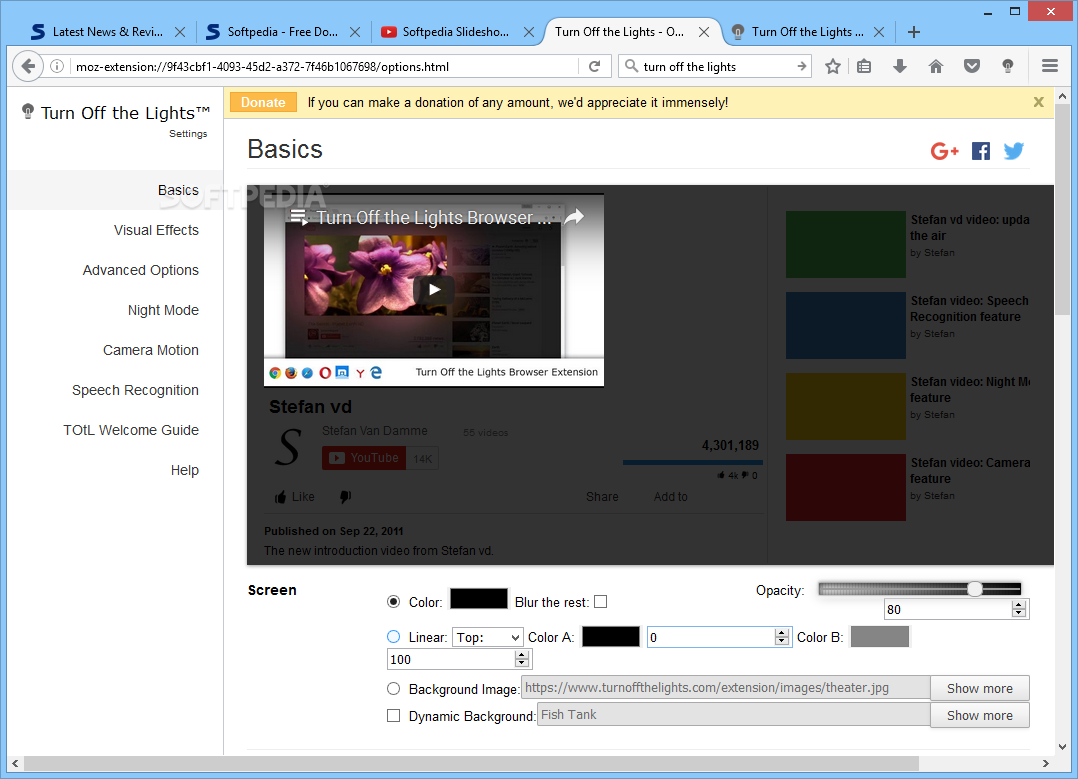The height and width of the screenshot is (779, 1078).
Task: Click the YouTube subscribe button
Action: click(364, 458)
